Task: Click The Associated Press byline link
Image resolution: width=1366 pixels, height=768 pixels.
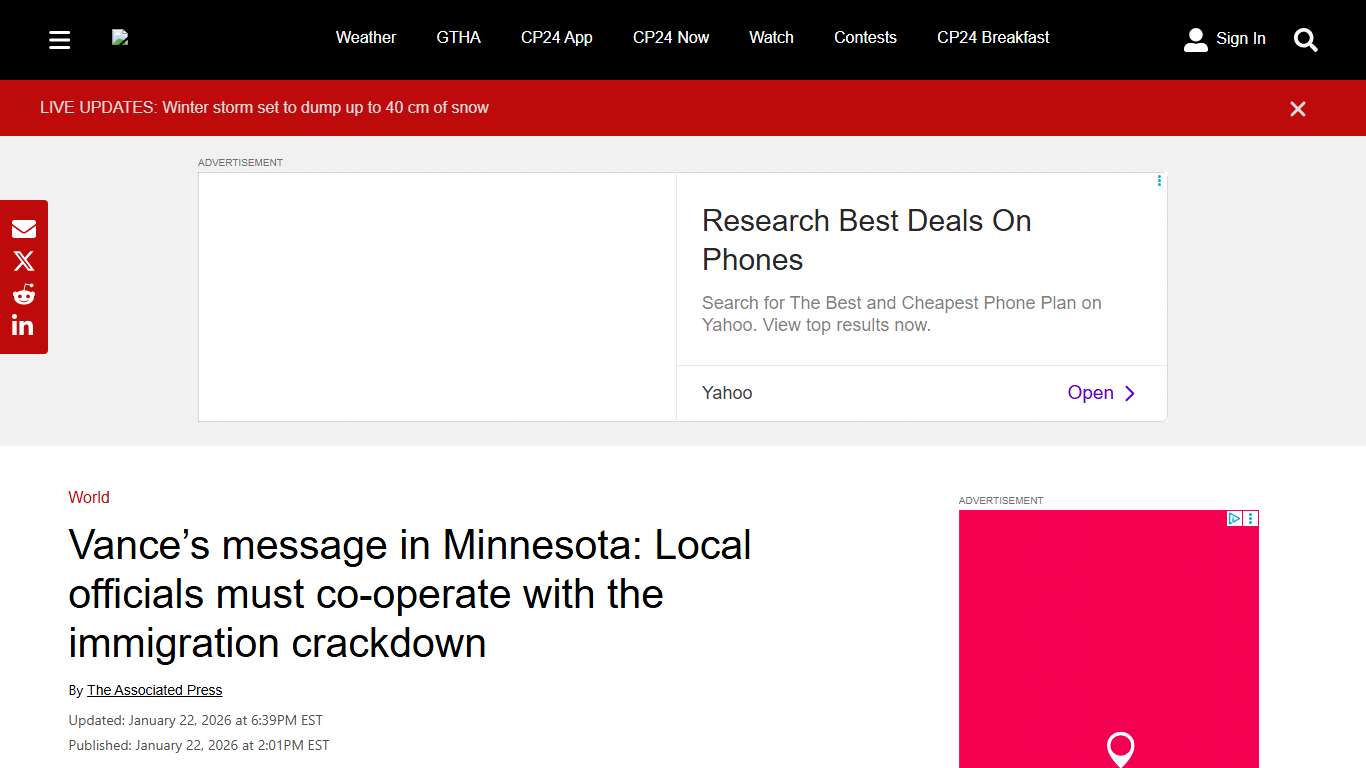Action: point(154,689)
